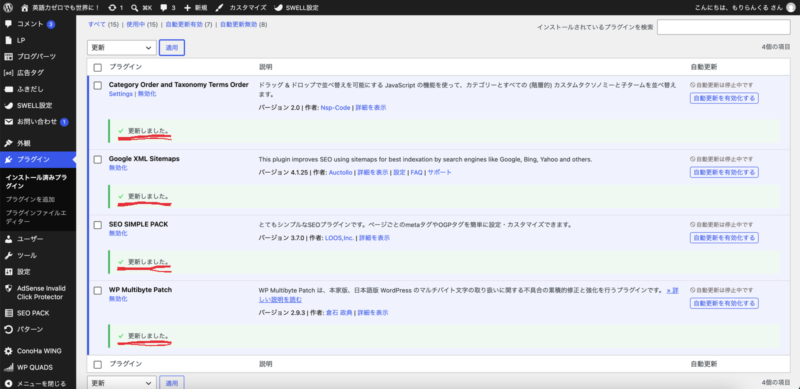The image size is (800, 389).
Task: Click the plus icon for 新規
Action: (187, 8)
